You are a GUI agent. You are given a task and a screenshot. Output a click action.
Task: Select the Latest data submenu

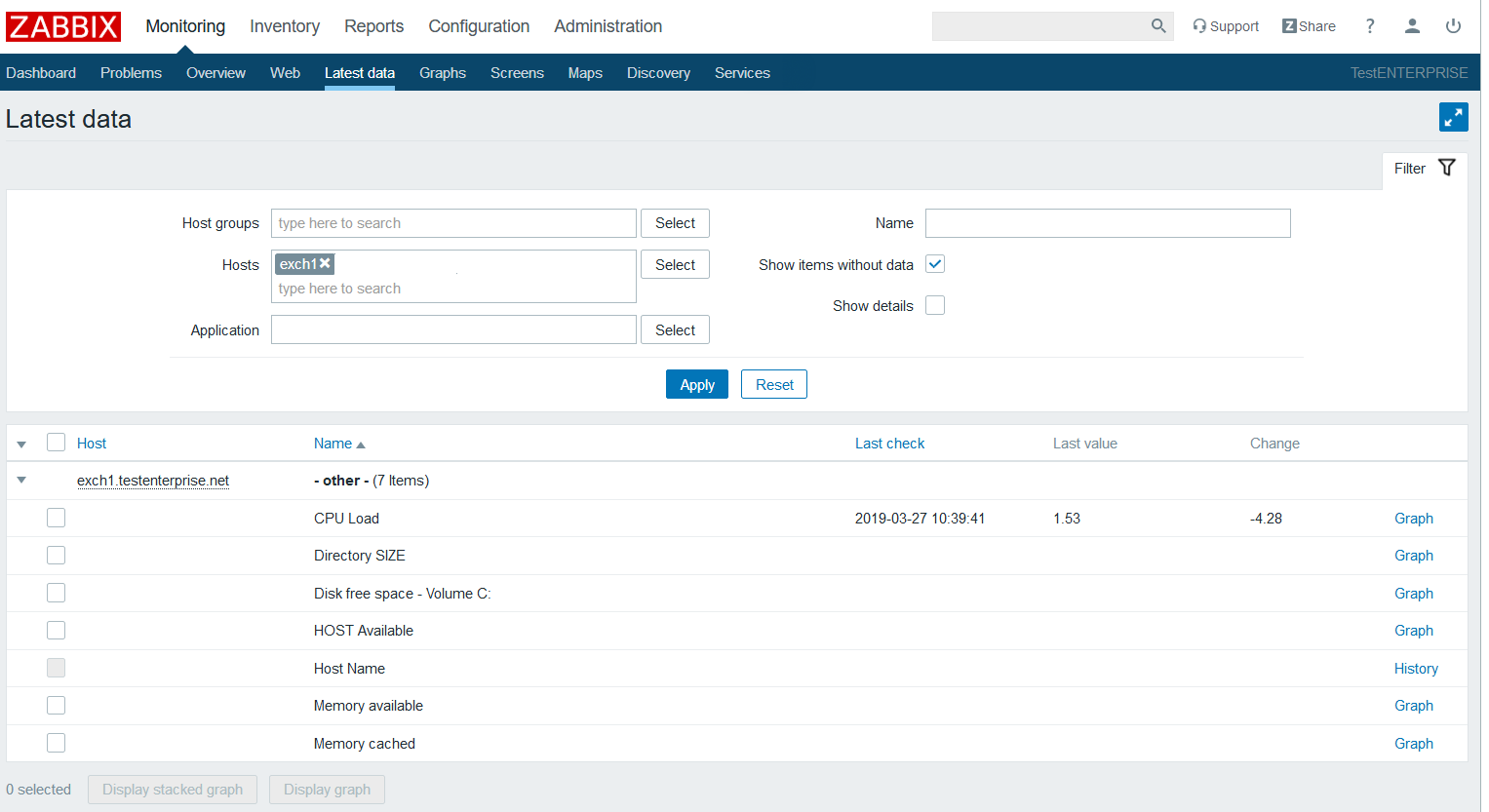360,73
